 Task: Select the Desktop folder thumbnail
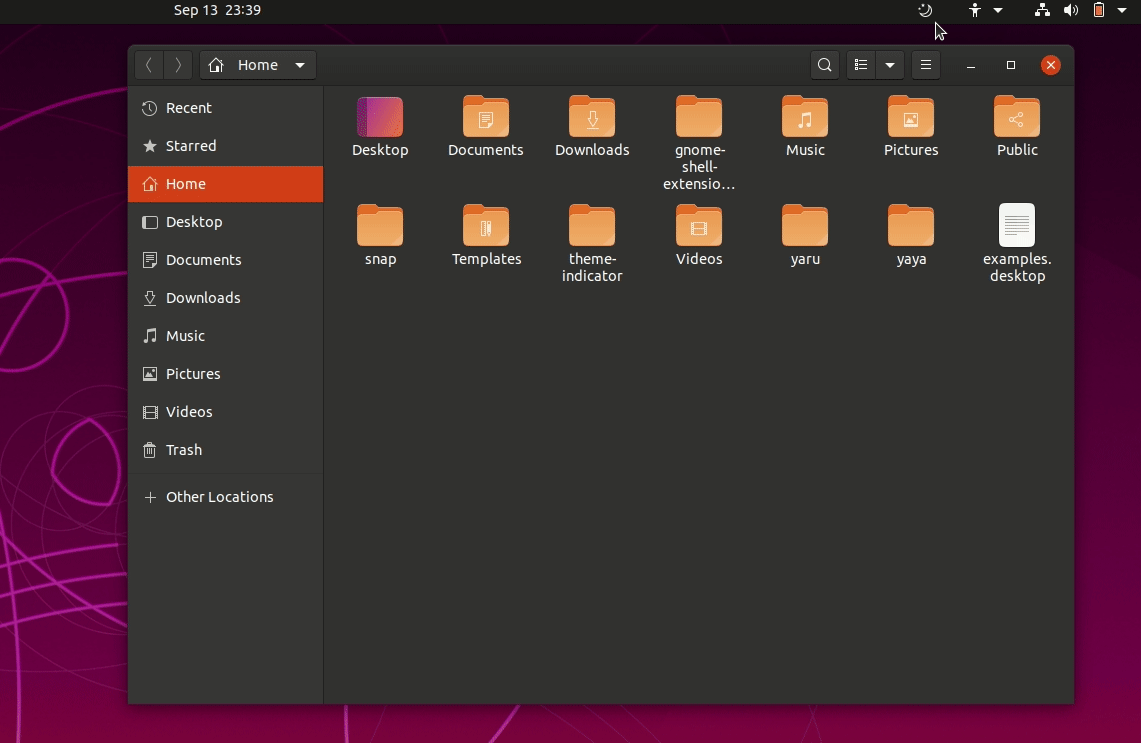click(380, 118)
